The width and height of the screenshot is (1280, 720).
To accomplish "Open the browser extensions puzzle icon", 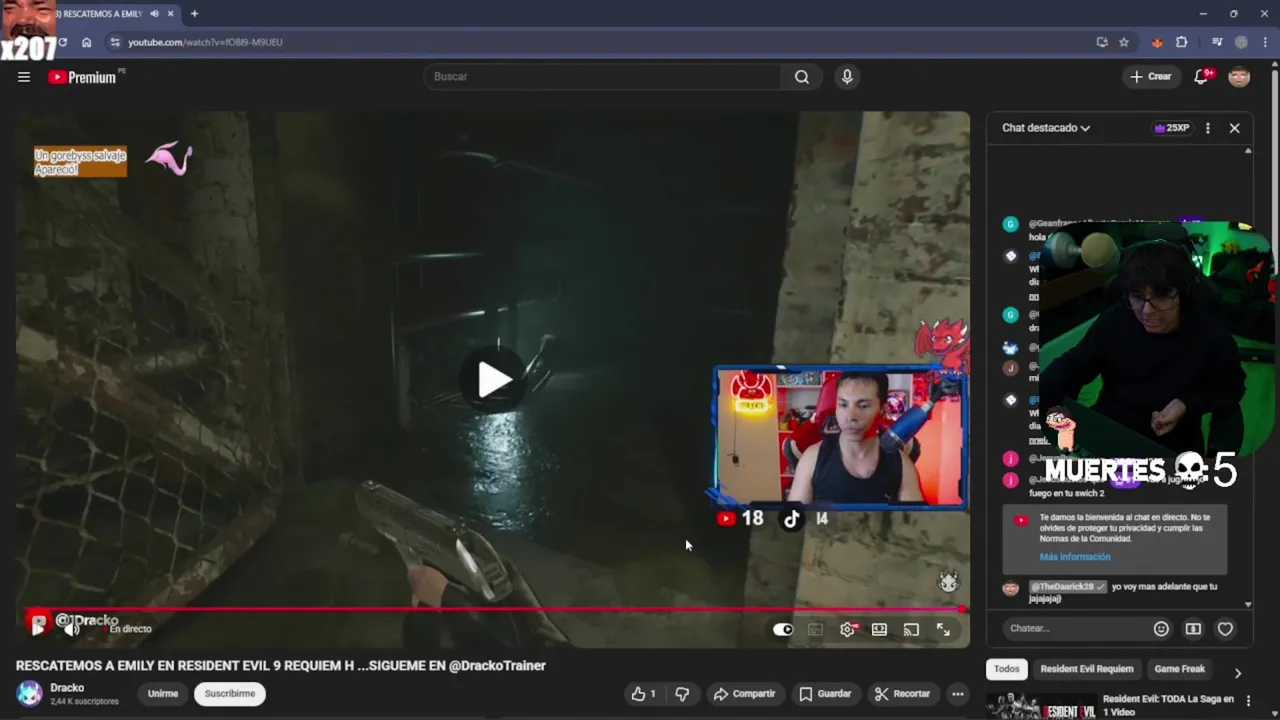I will tap(1182, 42).
